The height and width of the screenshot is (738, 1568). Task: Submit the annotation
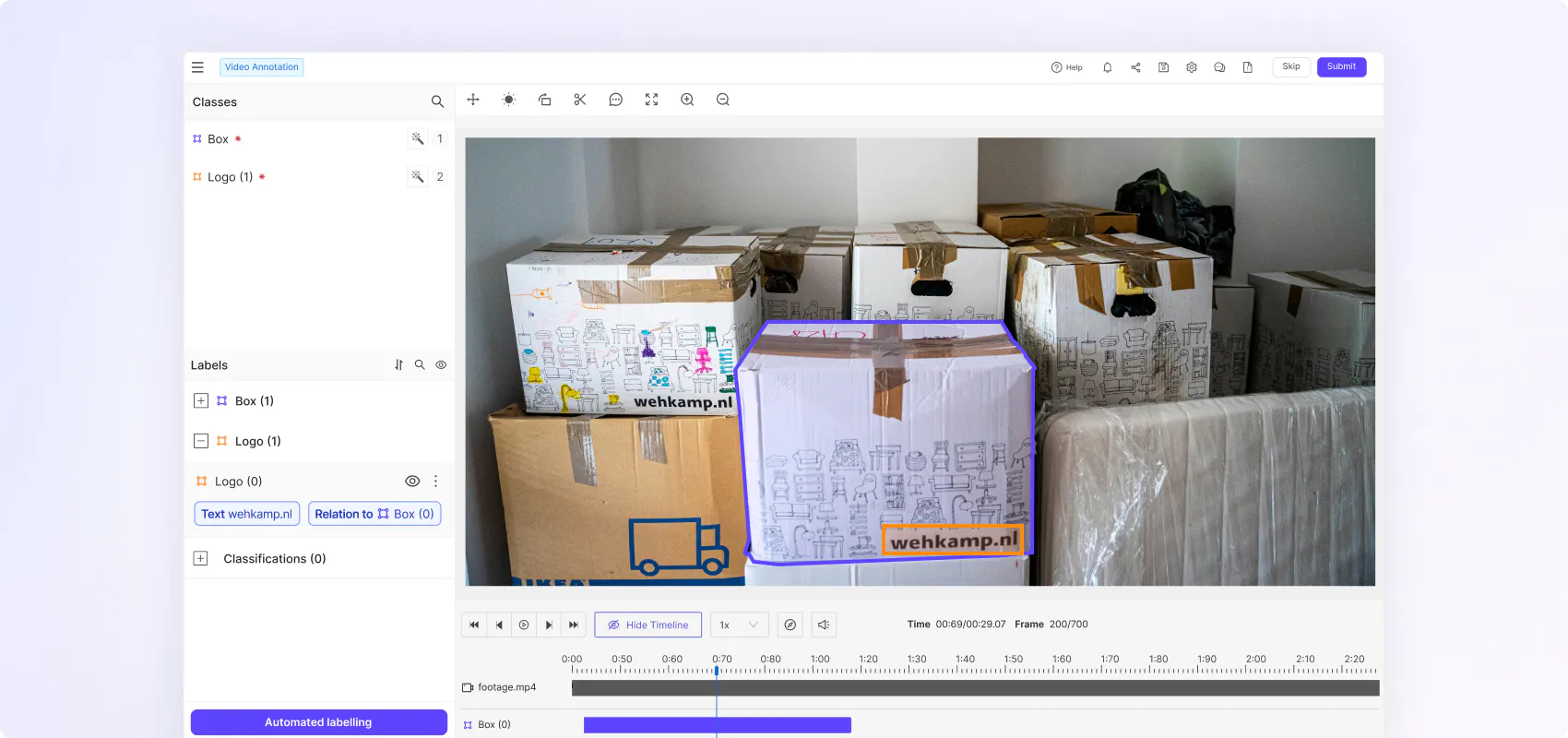click(x=1341, y=66)
